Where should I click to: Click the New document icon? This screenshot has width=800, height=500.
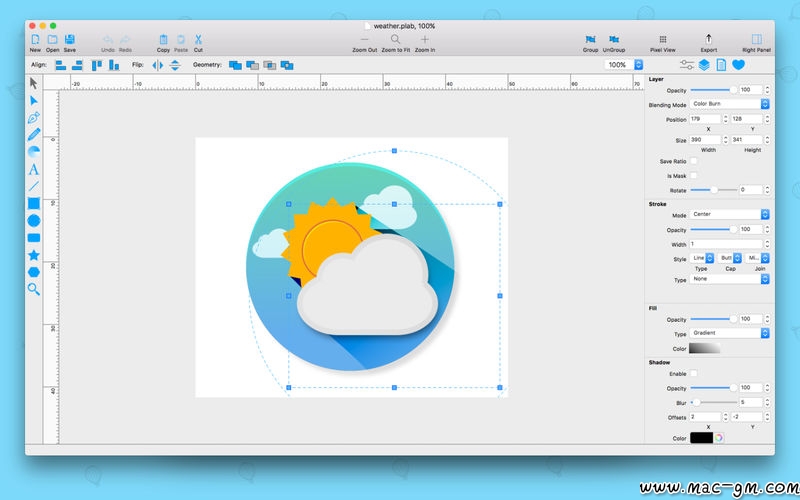[x=35, y=40]
